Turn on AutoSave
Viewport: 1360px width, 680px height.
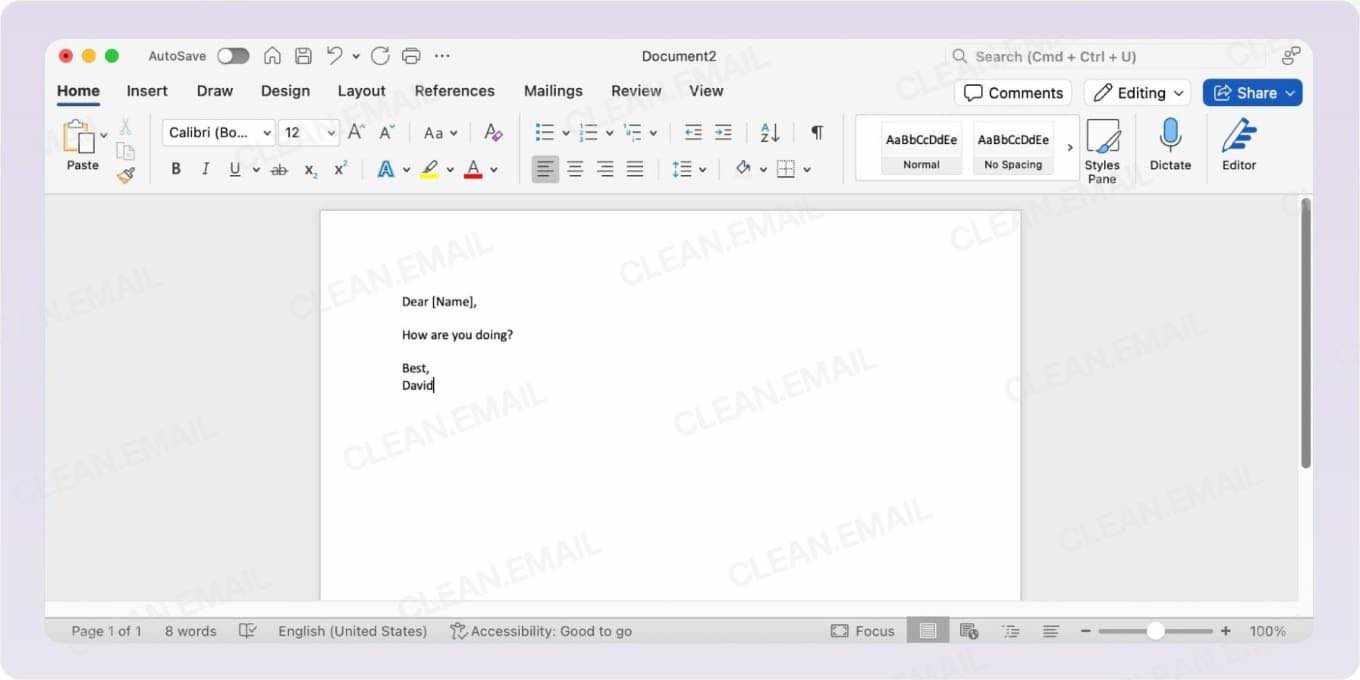[233, 56]
